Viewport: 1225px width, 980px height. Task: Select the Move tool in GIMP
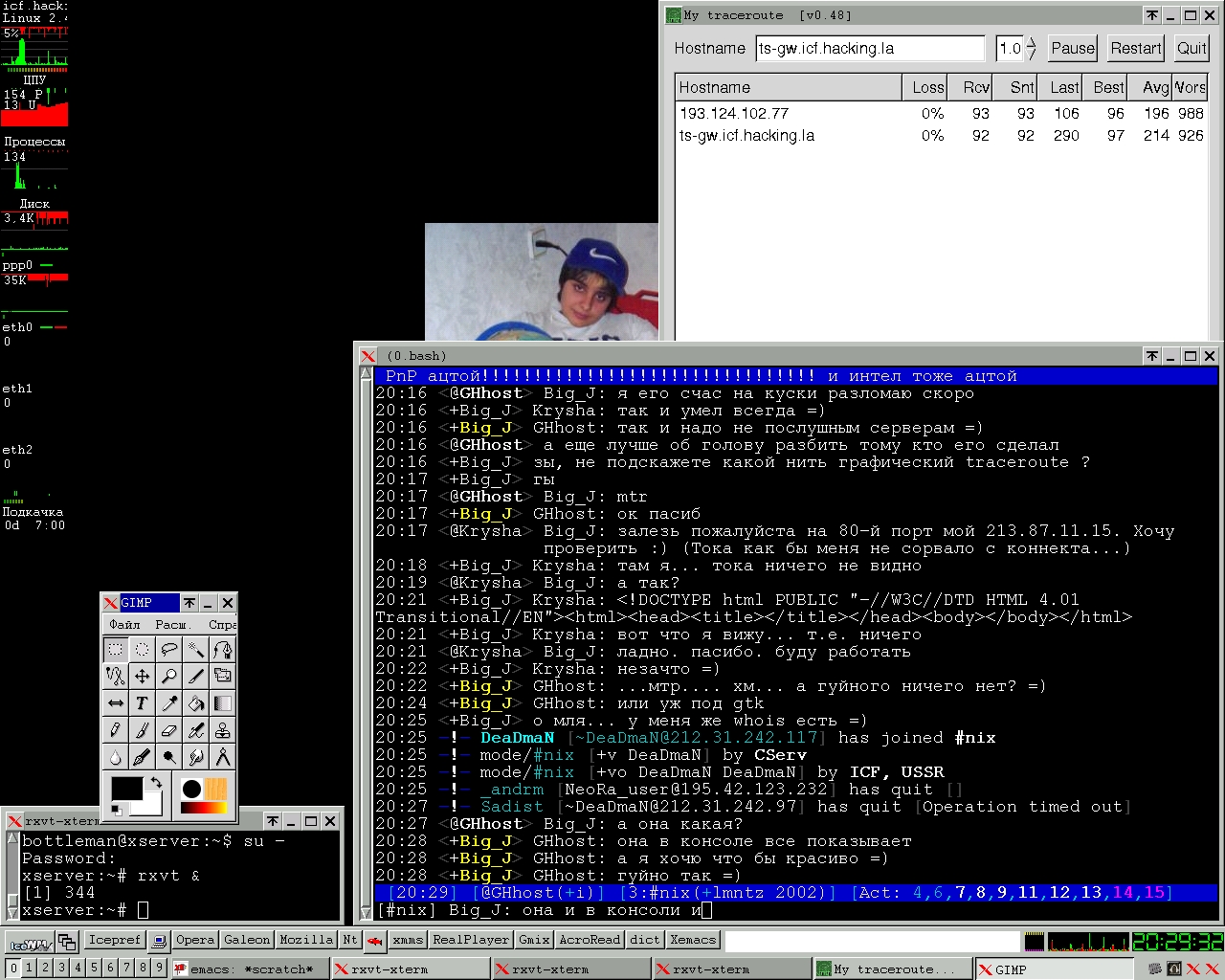[142, 677]
